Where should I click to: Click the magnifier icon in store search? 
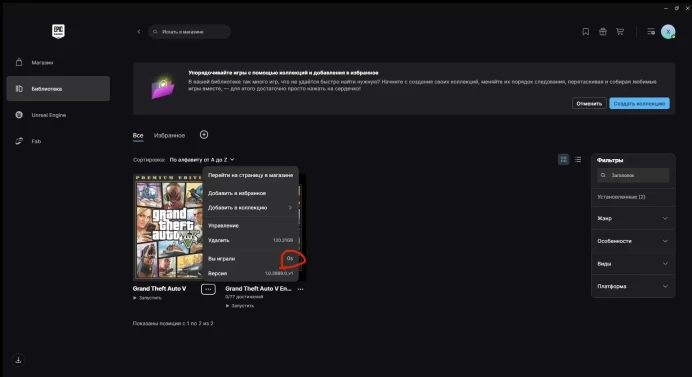155,32
